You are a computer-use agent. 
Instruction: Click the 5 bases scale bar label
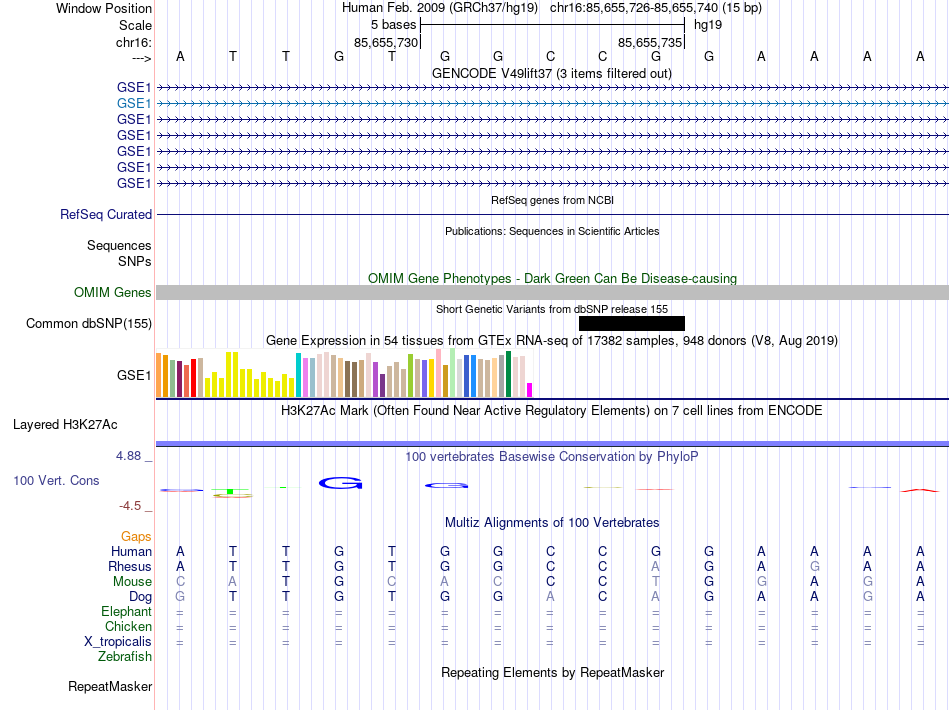(x=394, y=25)
